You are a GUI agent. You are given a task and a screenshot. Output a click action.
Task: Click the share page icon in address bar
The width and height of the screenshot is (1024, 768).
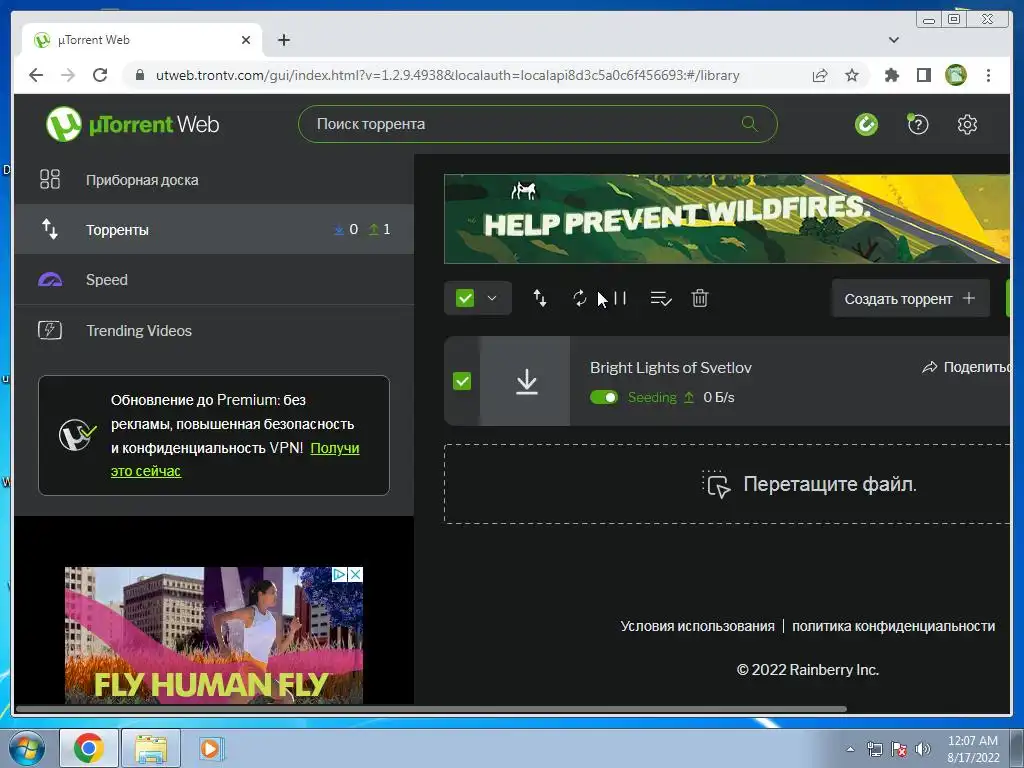pos(820,75)
